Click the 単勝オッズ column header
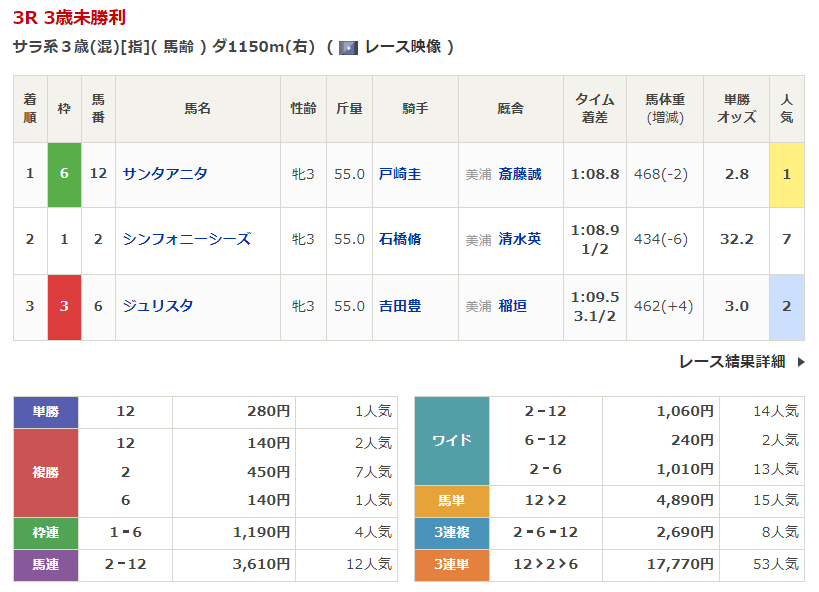This screenshot has width=819, height=592. [736, 109]
